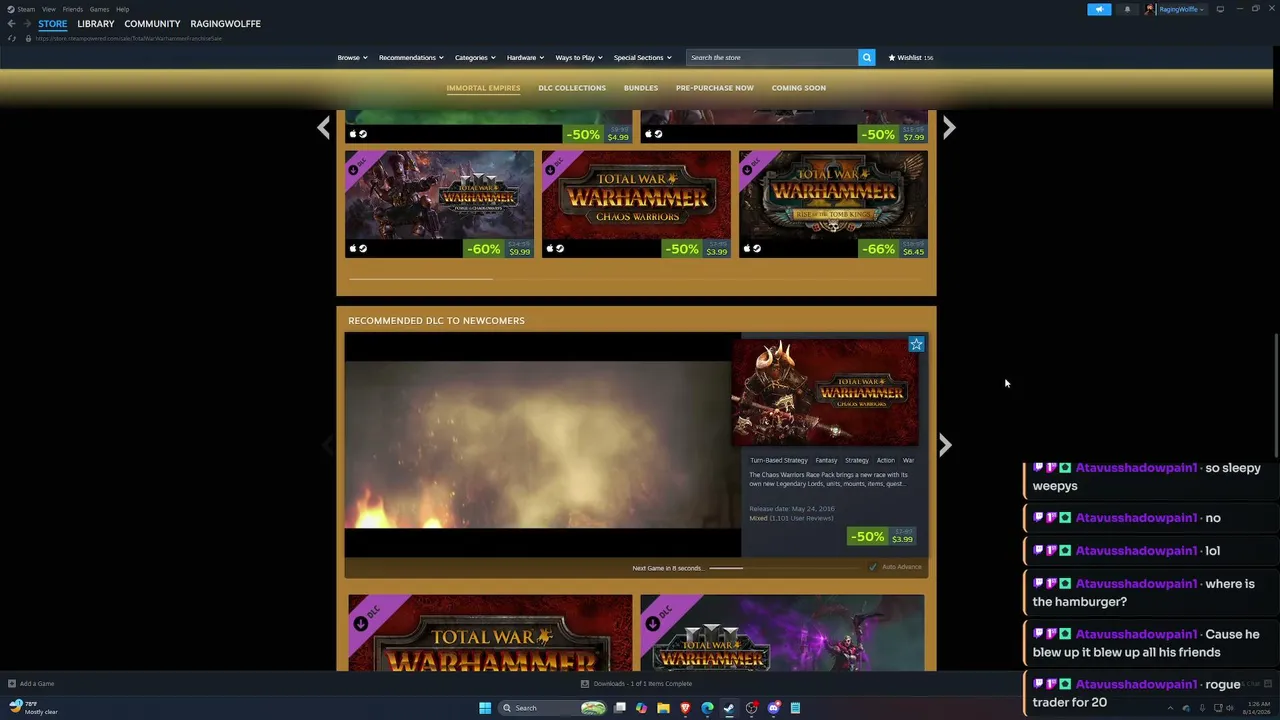Reload the store page
The image size is (1280, 720).
[12, 38]
